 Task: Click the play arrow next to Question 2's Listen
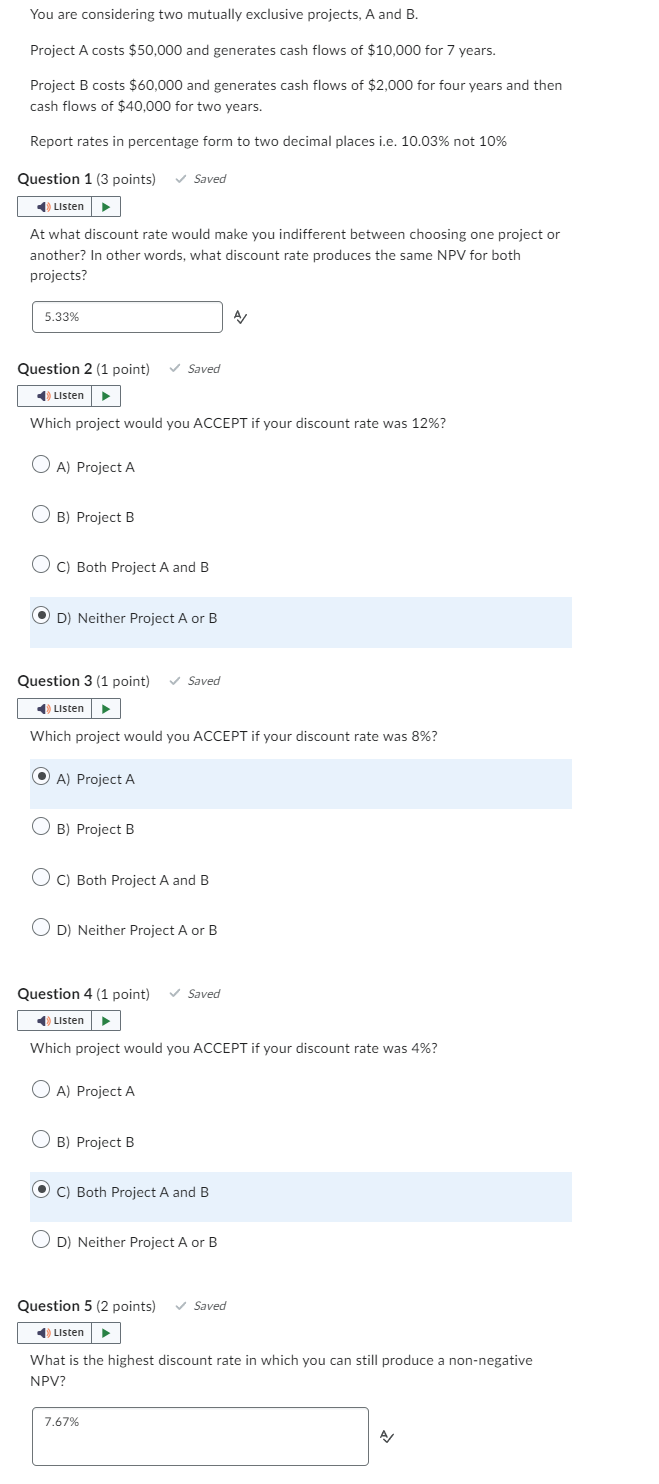pos(106,395)
